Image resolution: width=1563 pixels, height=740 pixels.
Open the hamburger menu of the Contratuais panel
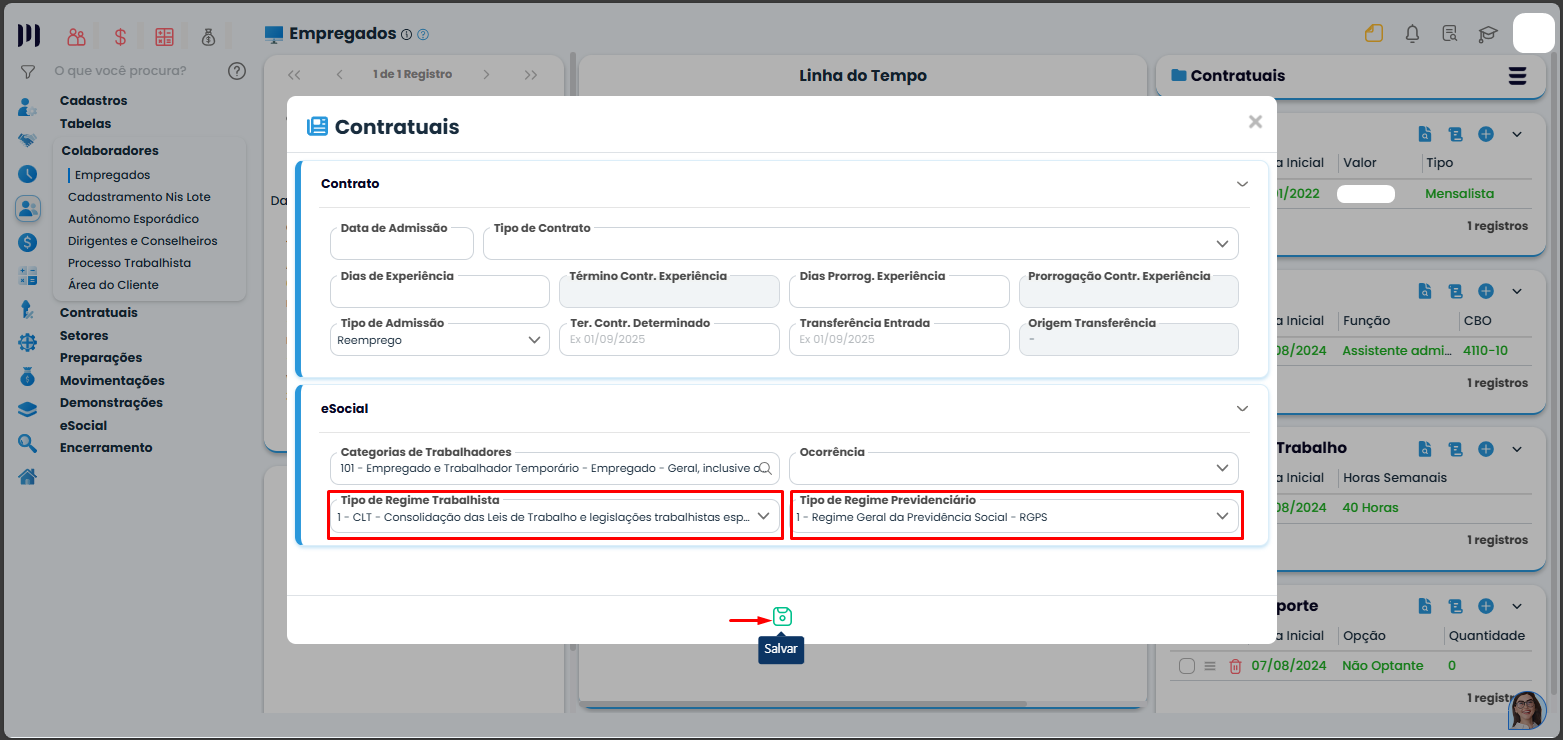pos(1517,76)
